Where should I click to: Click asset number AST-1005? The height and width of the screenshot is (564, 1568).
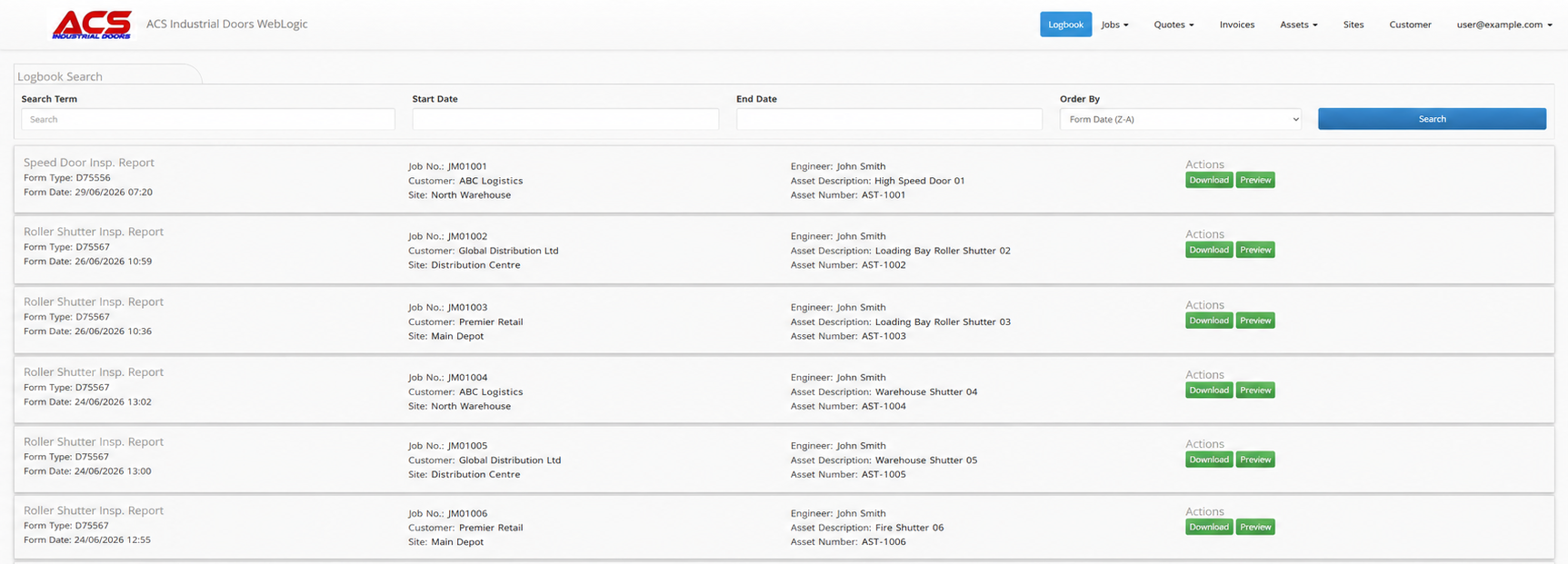pyautogui.click(x=884, y=474)
